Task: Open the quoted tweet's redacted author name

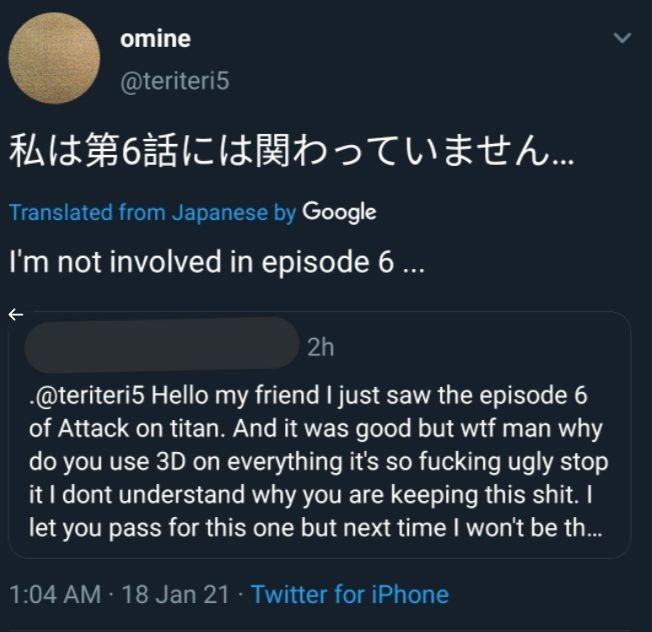Action: pos(158,345)
